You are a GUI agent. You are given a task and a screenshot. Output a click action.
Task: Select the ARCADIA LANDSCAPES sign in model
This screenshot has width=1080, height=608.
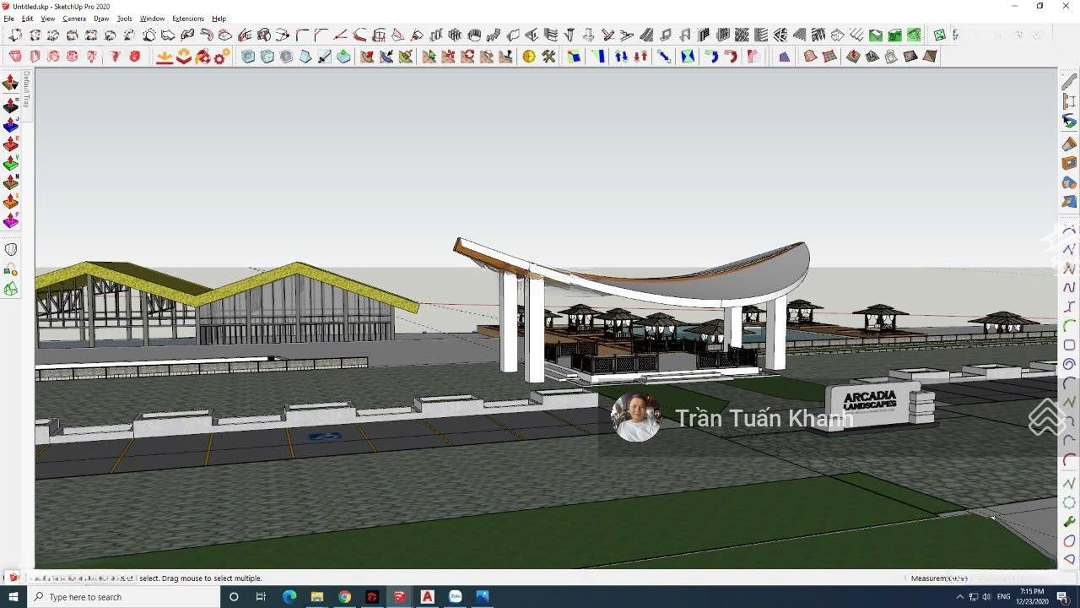[872, 399]
